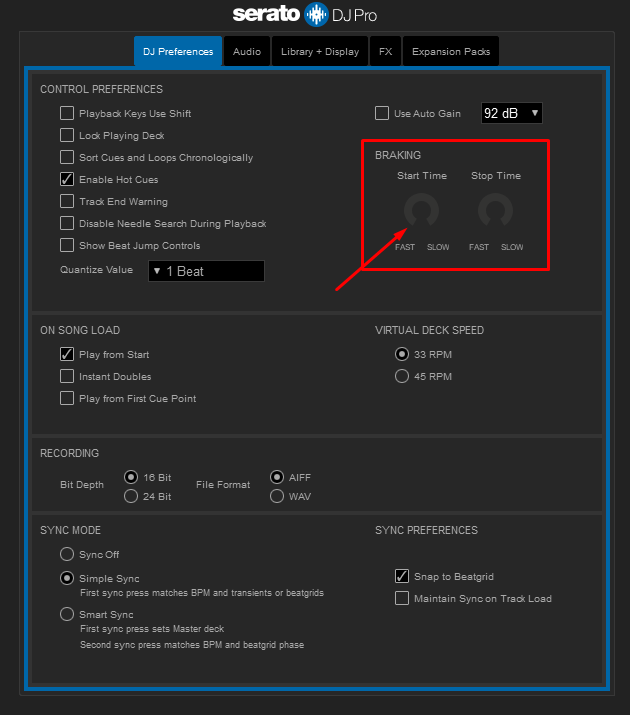Check Disable Needle Search During Playback

pyautogui.click(x=67, y=223)
